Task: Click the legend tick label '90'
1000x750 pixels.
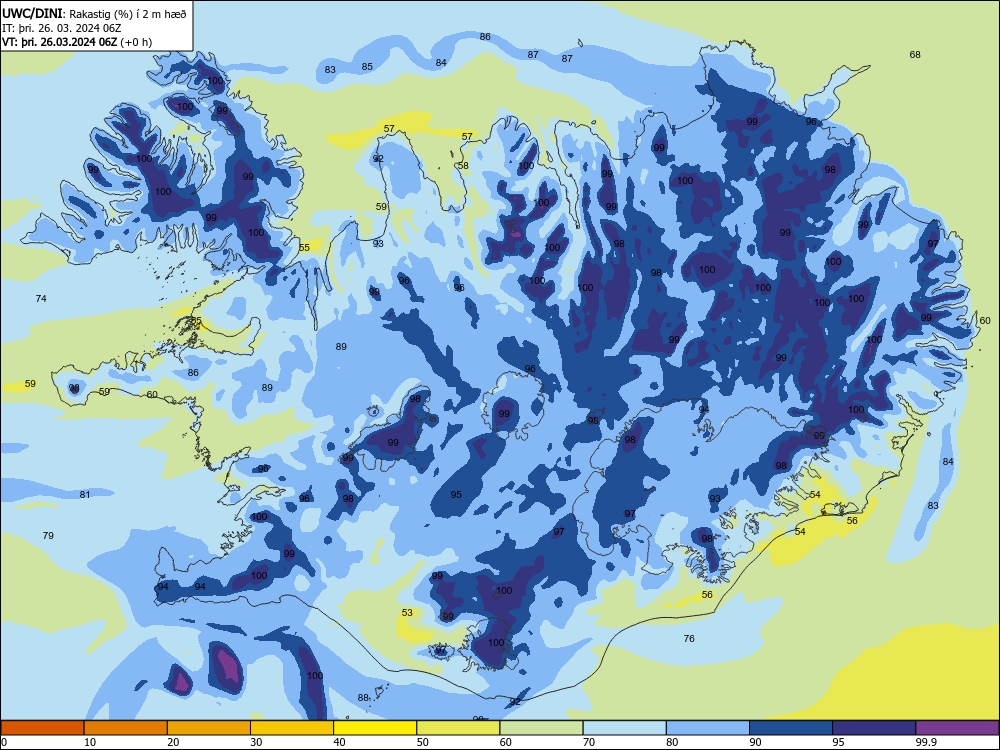Action: (755, 742)
